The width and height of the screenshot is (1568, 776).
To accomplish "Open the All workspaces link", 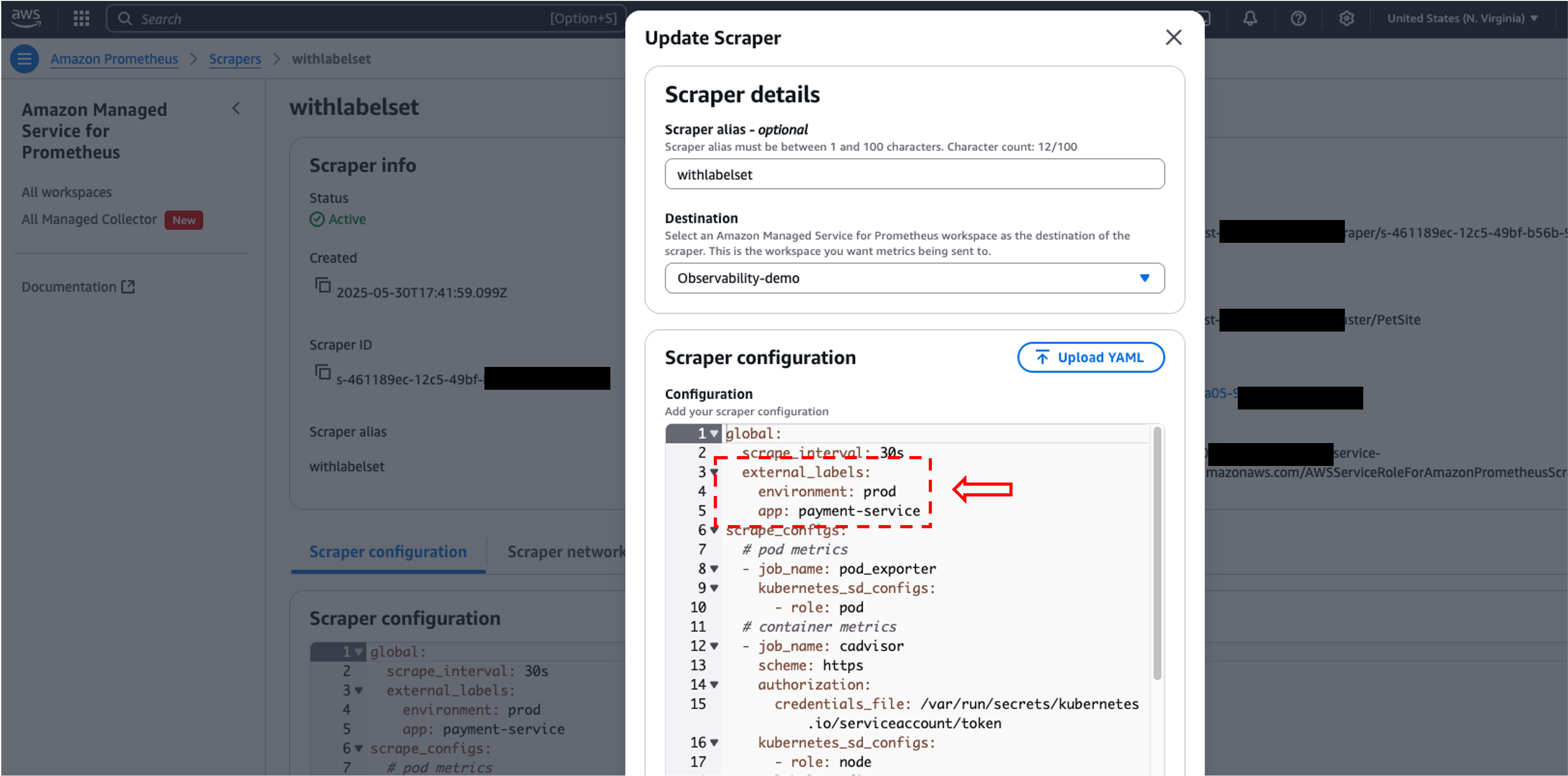I will point(66,191).
